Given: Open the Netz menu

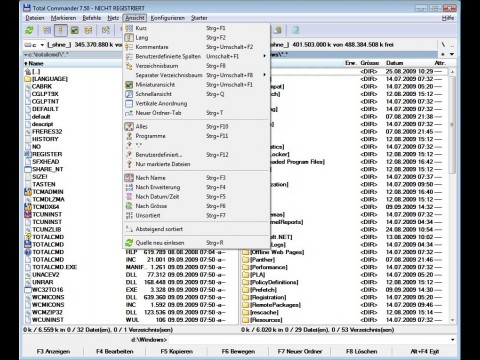Looking at the screenshot, I should tap(113, 18).
